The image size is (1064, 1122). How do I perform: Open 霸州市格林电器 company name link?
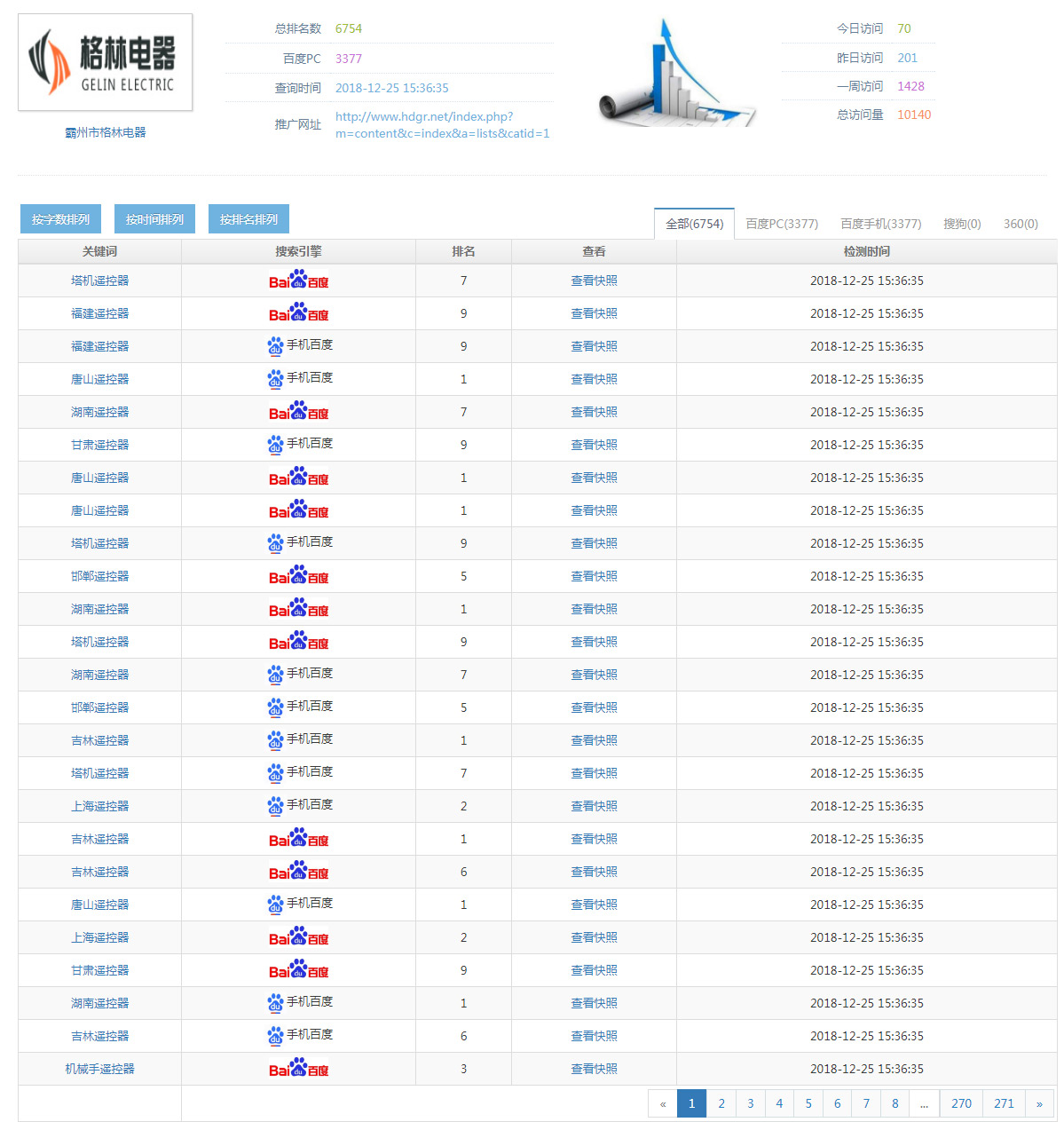click(x=105, y=132)
